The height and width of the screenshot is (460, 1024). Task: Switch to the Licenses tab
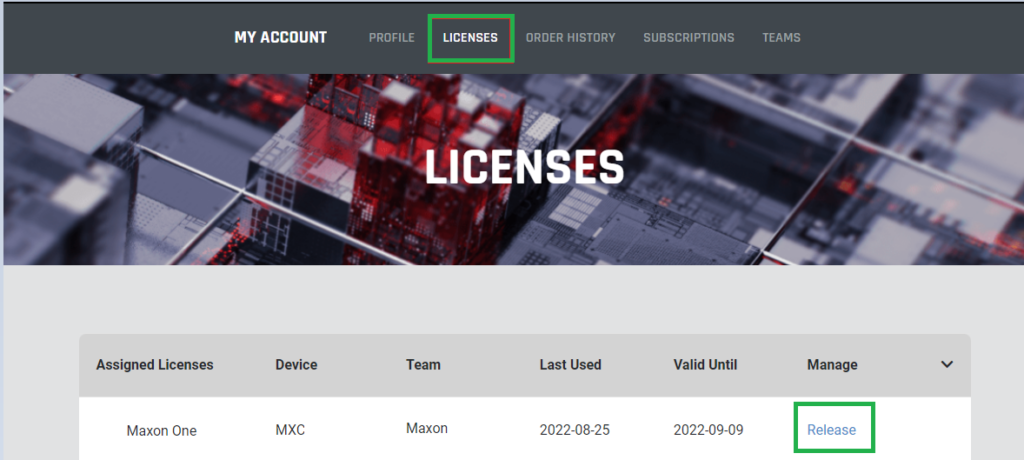[470, 38]
